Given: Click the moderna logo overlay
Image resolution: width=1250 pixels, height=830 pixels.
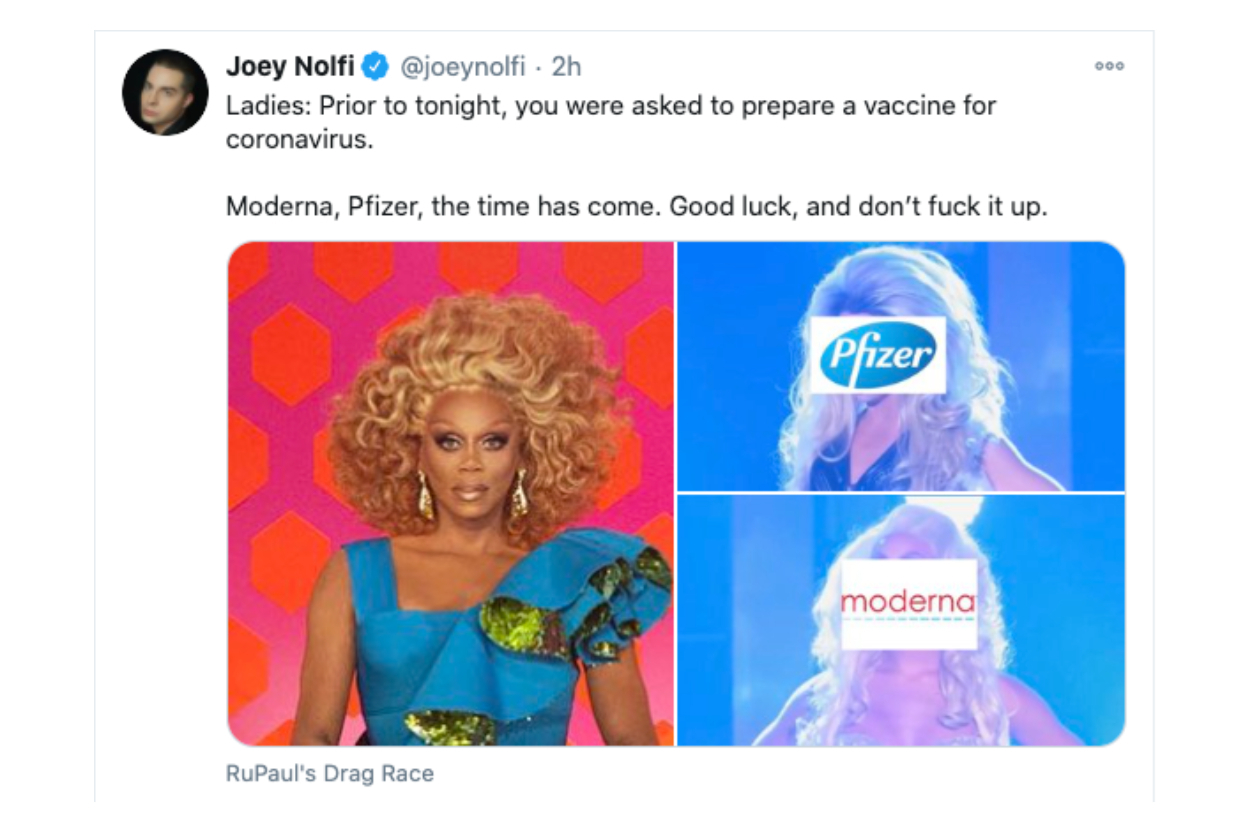Looking at the screenshot, I should click(909, 604).
